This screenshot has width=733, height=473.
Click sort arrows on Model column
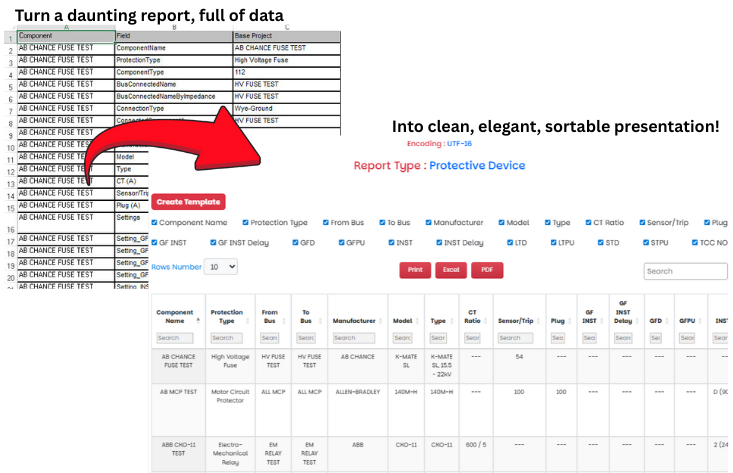click(416, 320)
